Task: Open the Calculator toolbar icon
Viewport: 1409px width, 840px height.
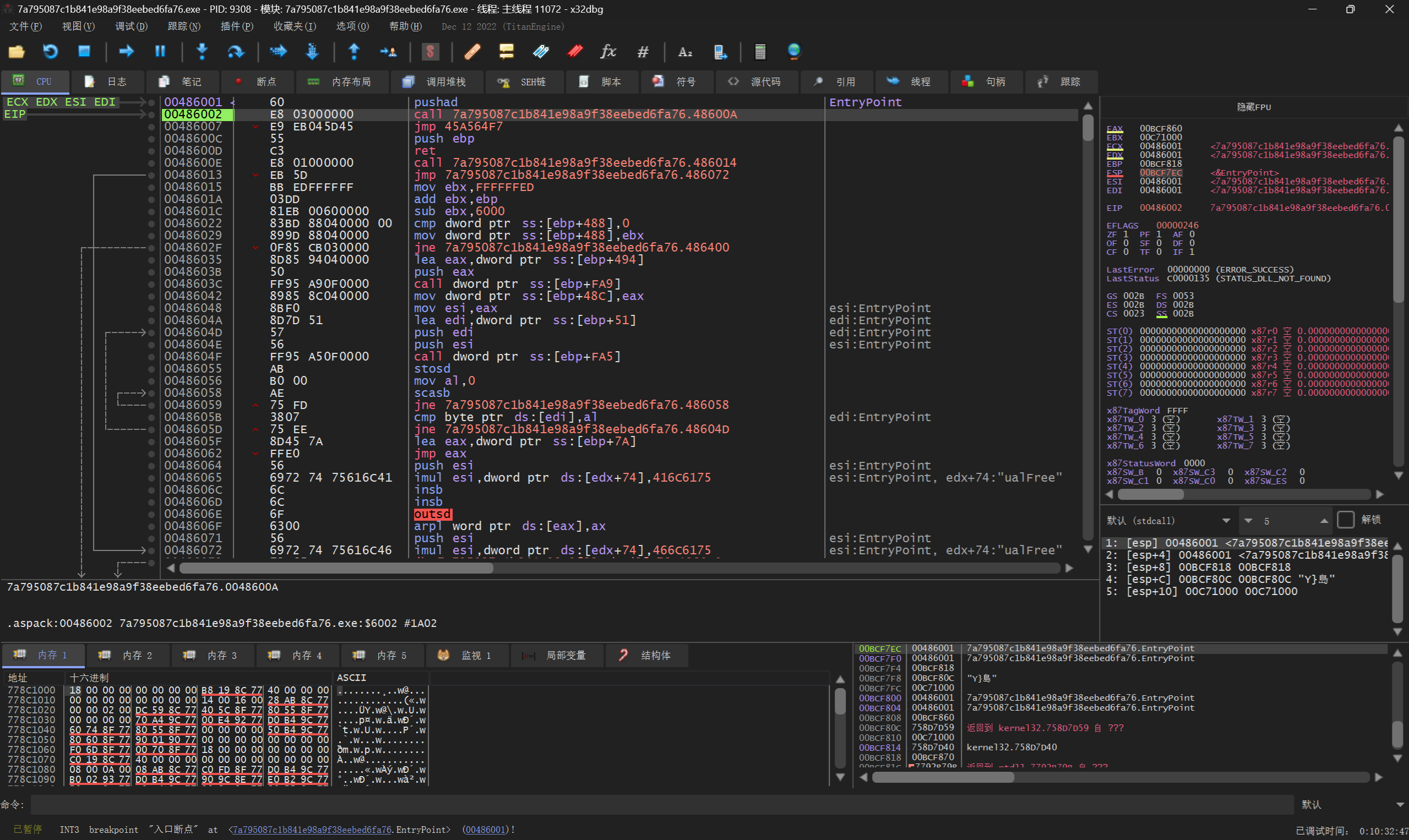Action: coord(760,52)
